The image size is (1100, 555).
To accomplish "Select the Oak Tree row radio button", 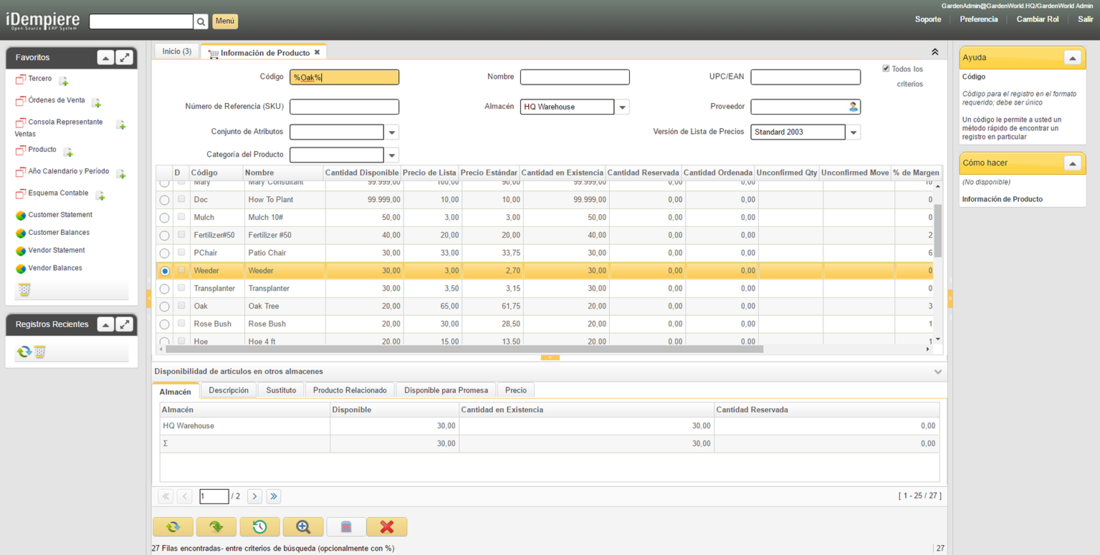I will pos(165,307).
